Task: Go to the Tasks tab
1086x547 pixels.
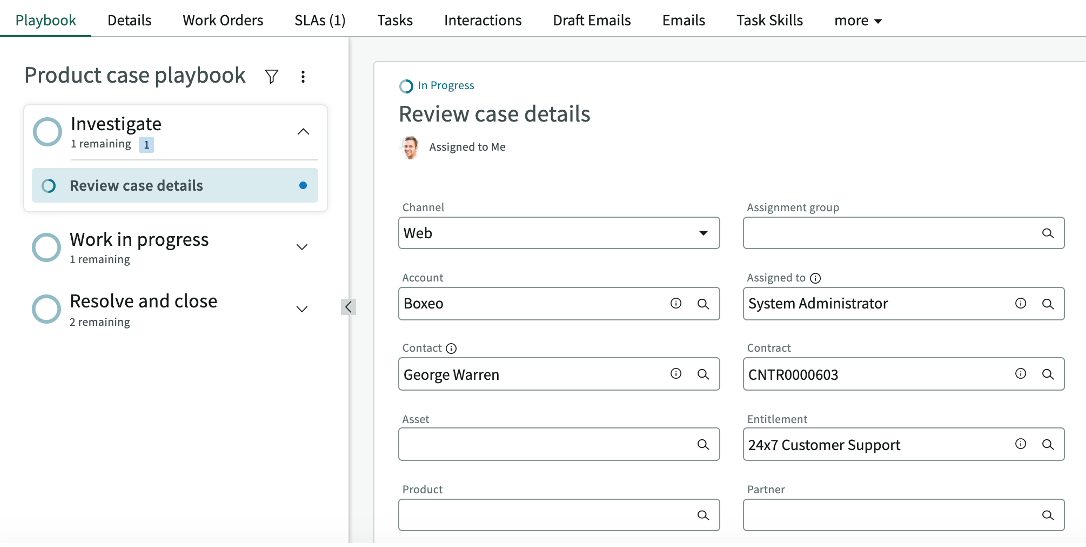Action: point(395,20)
